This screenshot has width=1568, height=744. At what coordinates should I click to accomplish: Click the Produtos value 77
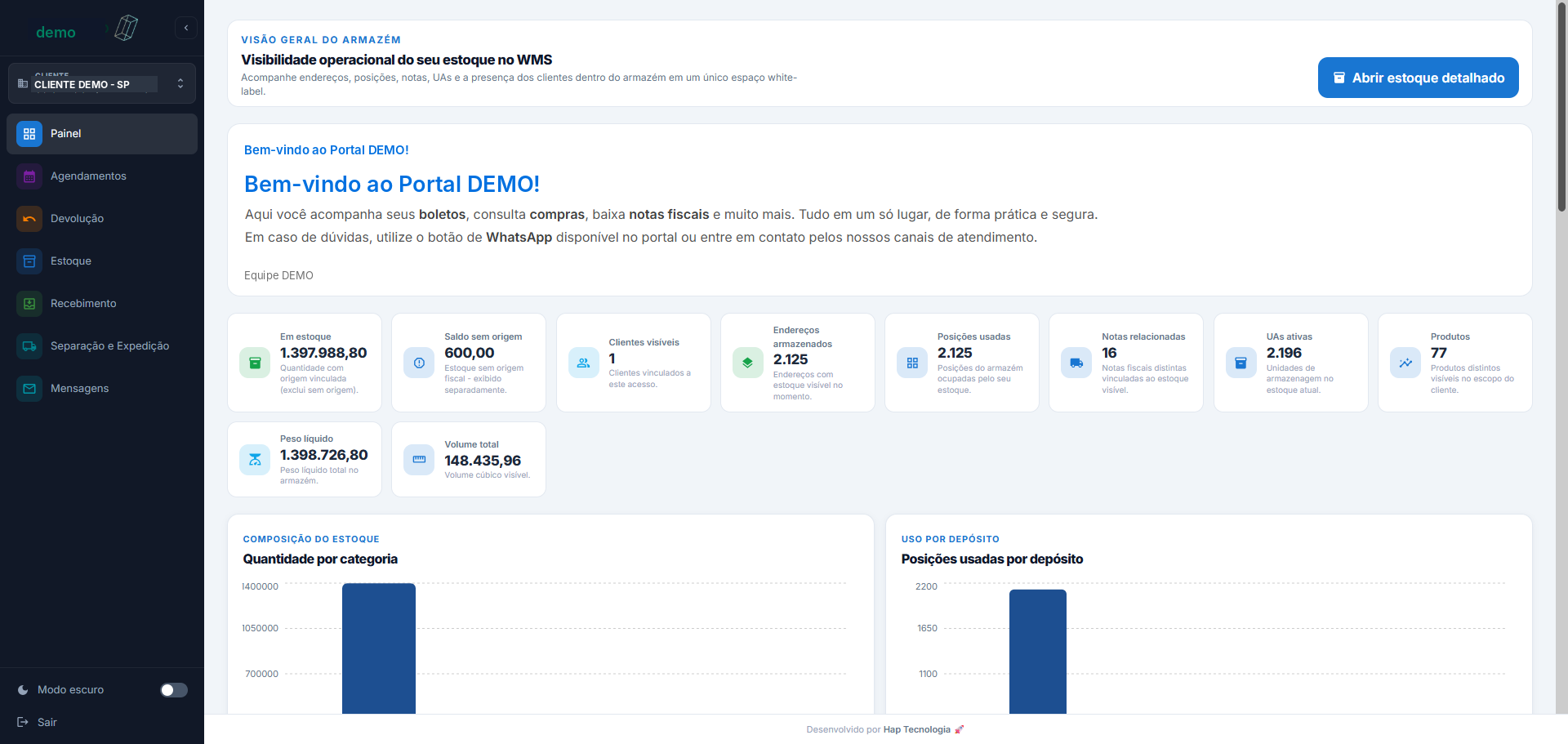click(1439, 353)
